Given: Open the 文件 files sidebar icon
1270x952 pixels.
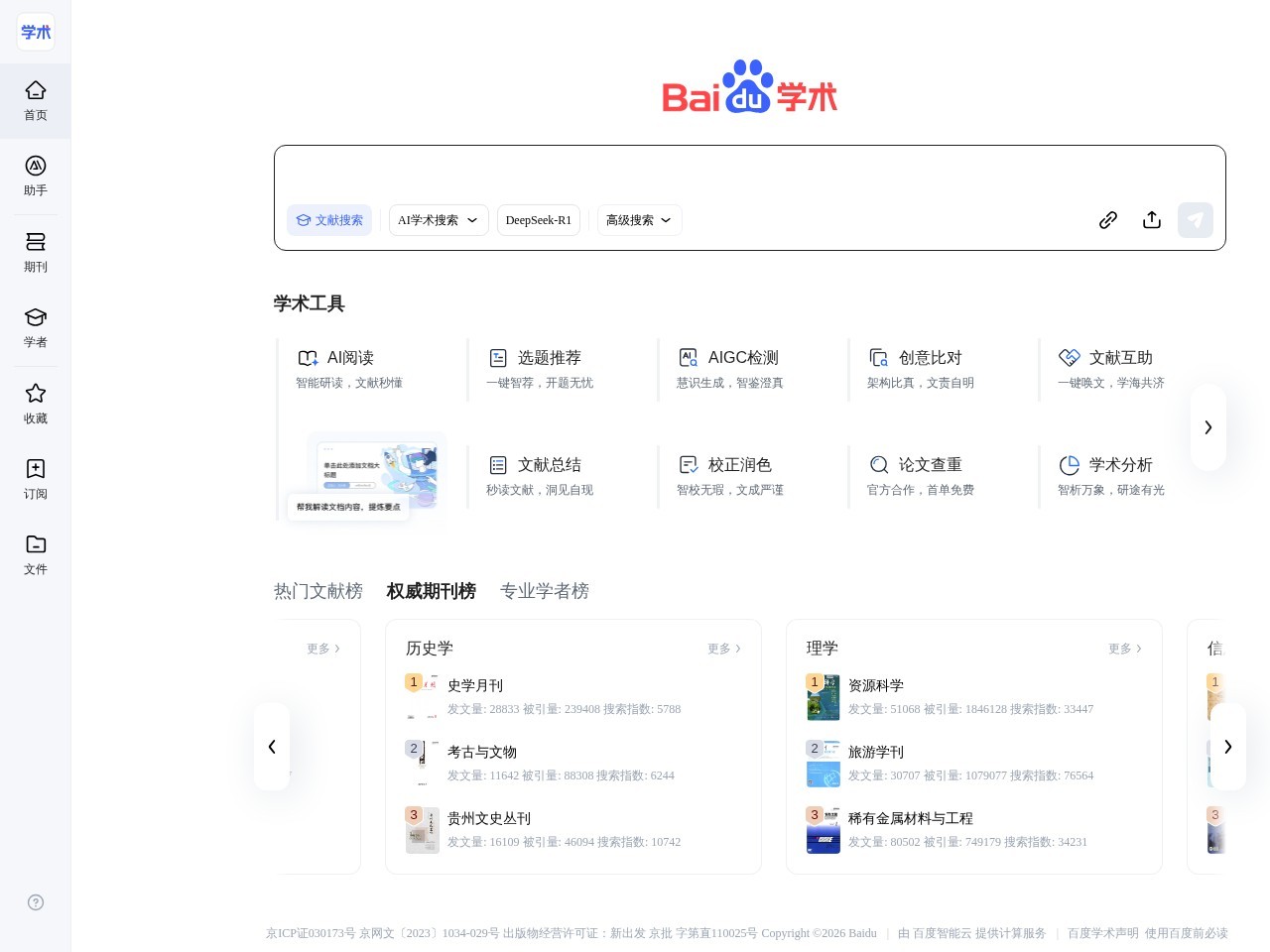Looking at the screenshot, I should tap(35, 555).
